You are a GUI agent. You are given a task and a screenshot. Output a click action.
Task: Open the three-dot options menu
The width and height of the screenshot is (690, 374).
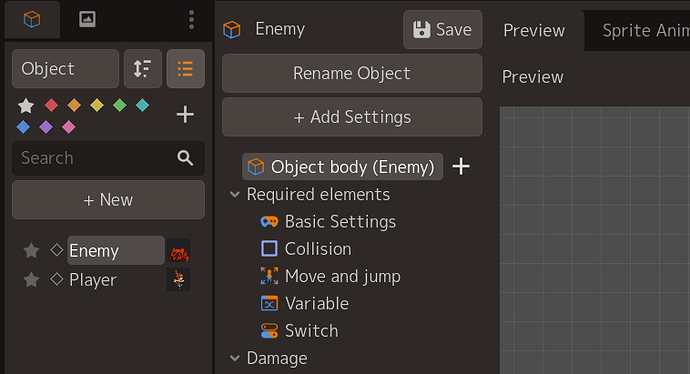(191, 20)
